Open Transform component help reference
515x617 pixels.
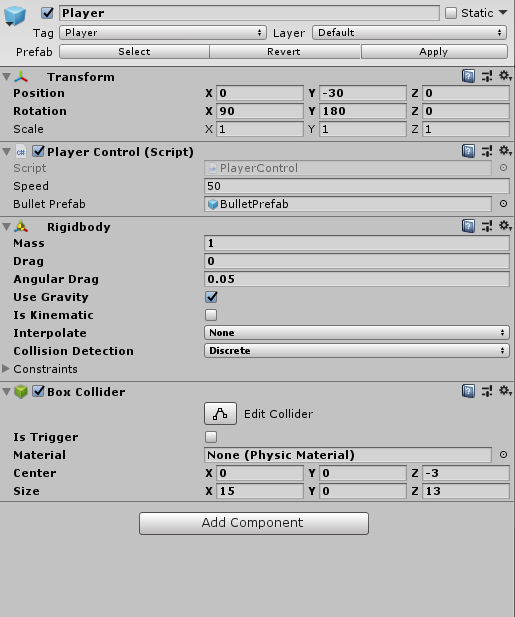(x=468, y=76)
